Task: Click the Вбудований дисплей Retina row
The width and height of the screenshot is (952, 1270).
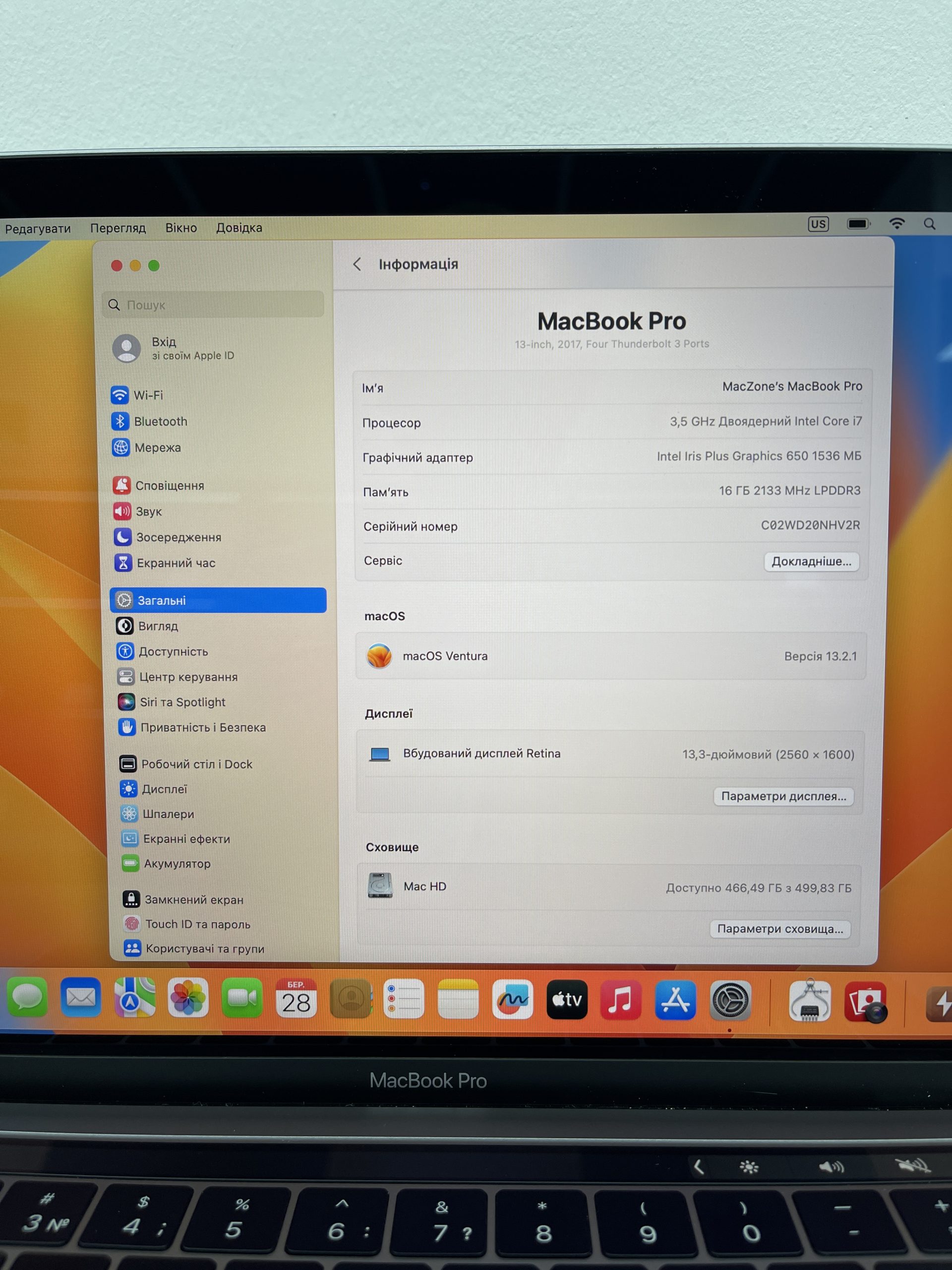Action: (x=610, y=754)
